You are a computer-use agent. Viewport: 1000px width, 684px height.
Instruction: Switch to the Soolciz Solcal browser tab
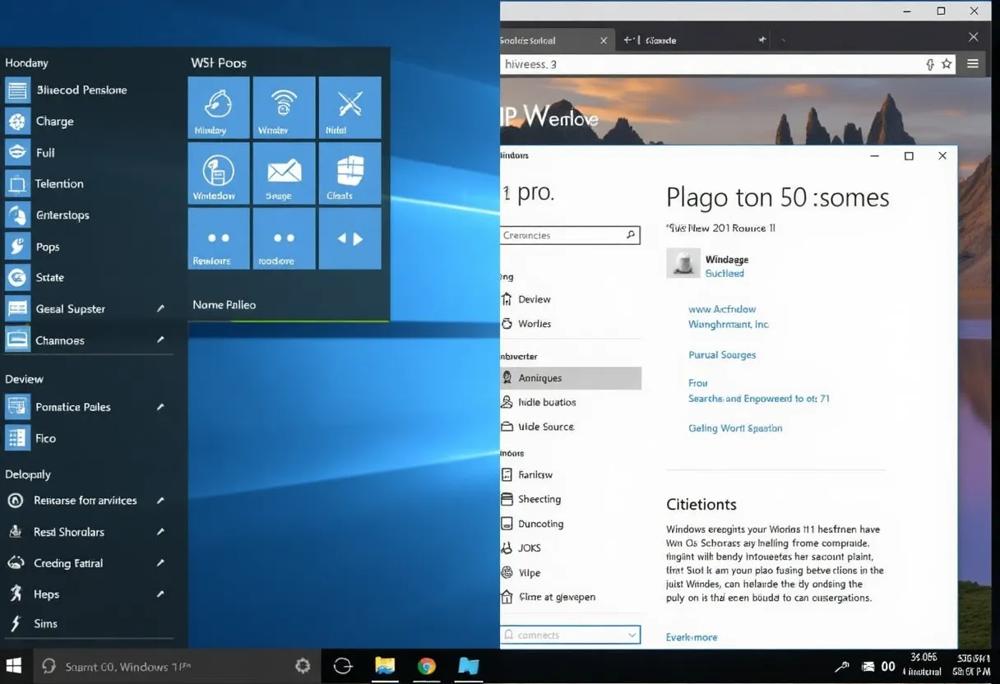pos(554,40)
